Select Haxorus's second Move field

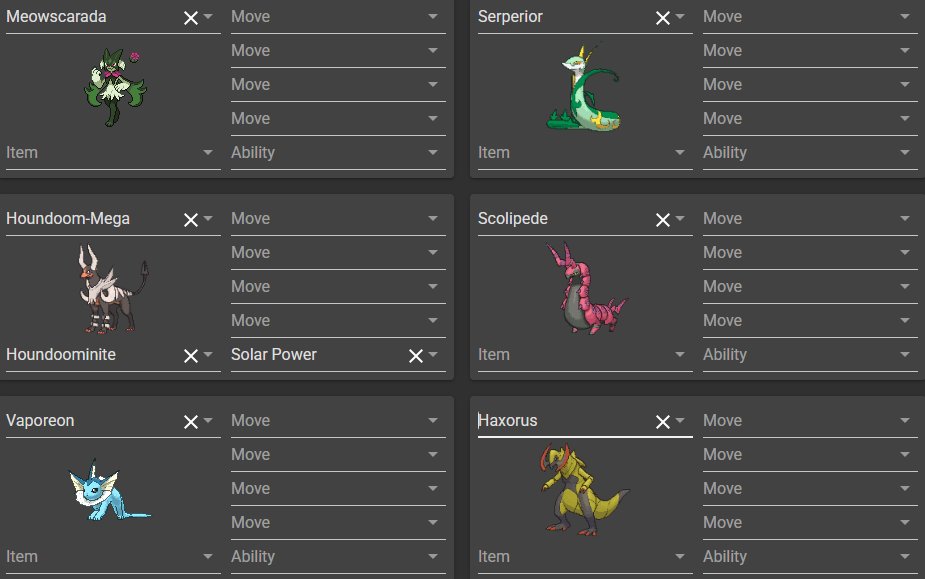coord(810,454)
